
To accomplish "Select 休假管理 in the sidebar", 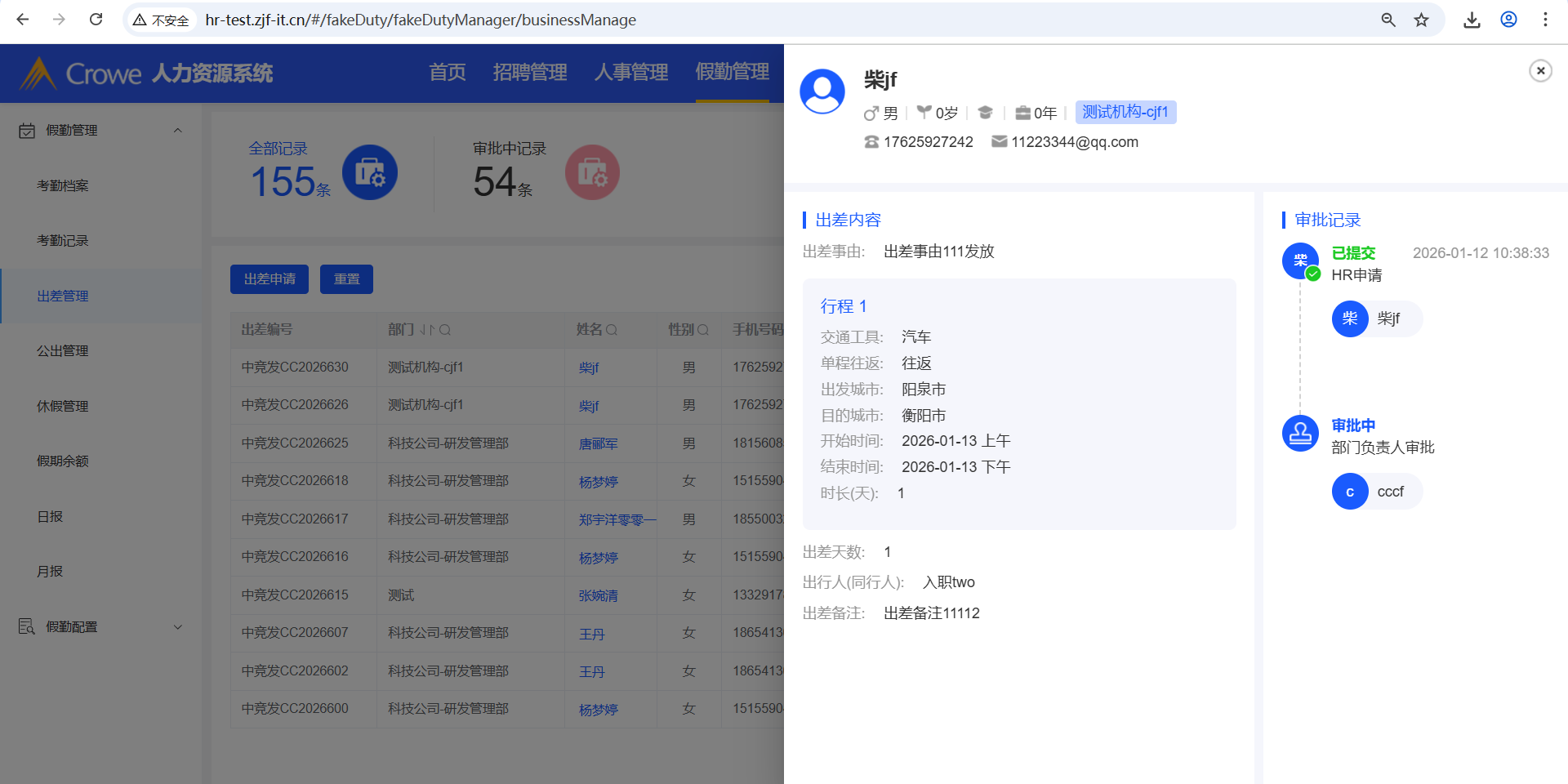I will point(63,406).
